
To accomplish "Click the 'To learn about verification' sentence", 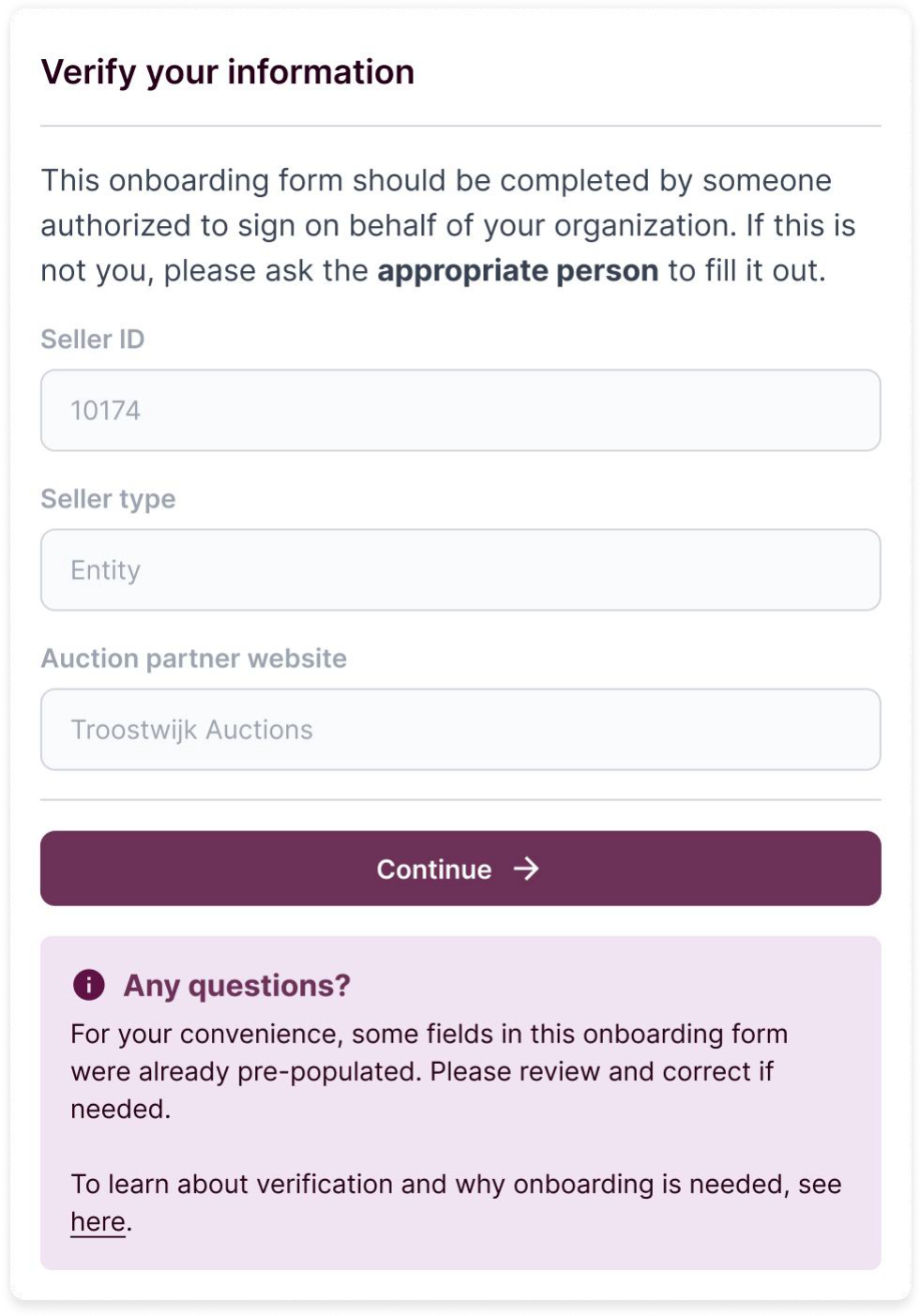I will pyautogui.click(x=456, y=1185).
